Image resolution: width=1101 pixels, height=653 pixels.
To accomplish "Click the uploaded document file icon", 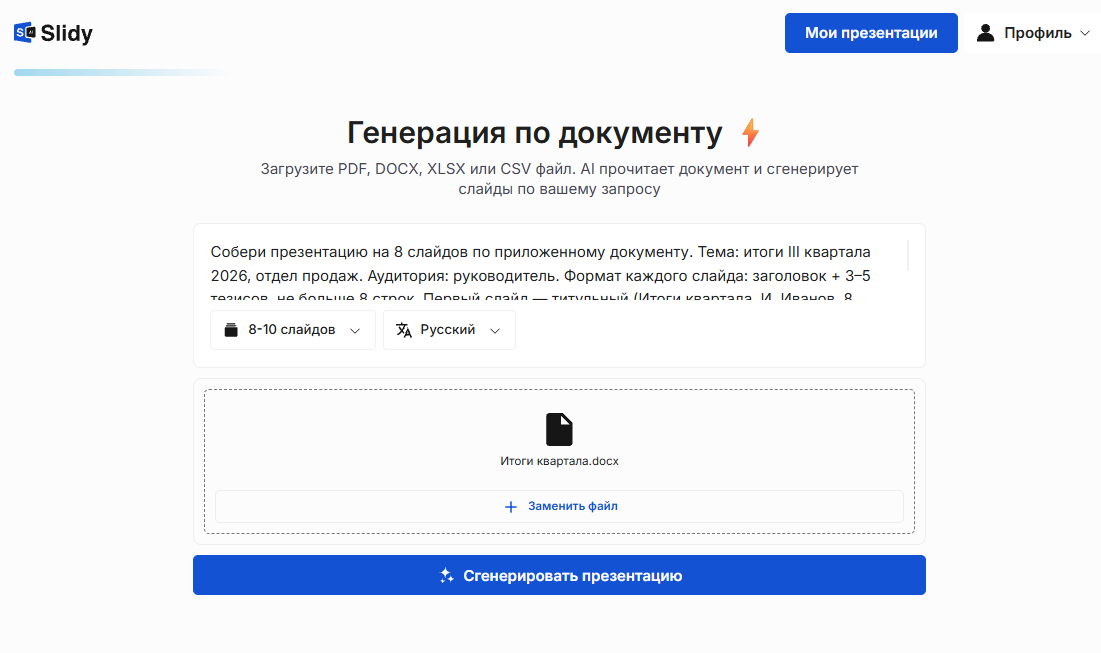I will pos(560,430).
